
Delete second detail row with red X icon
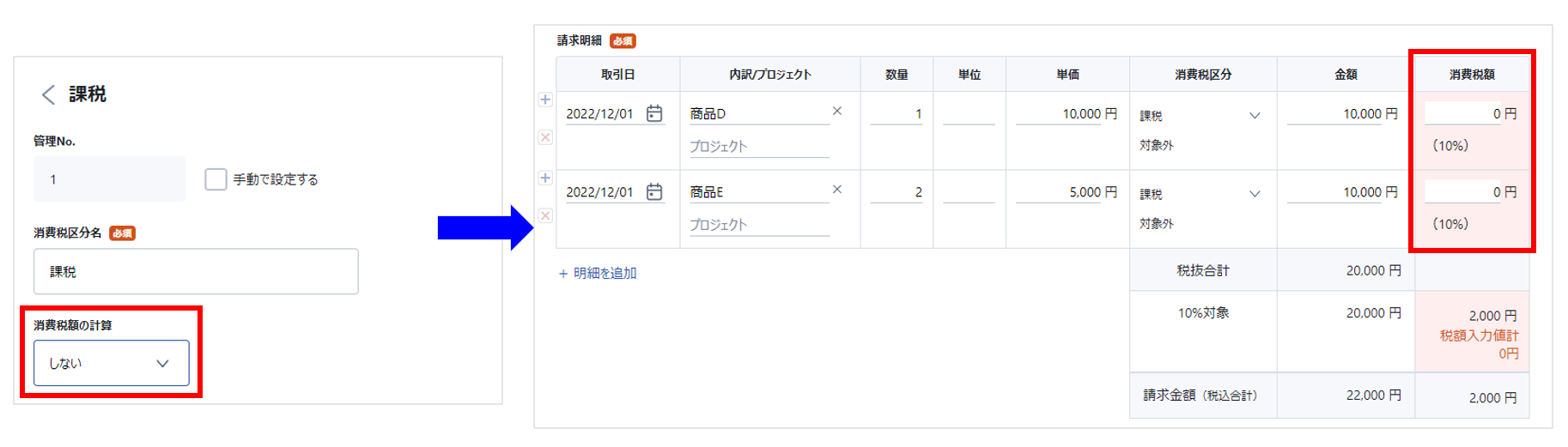(545, 215)
